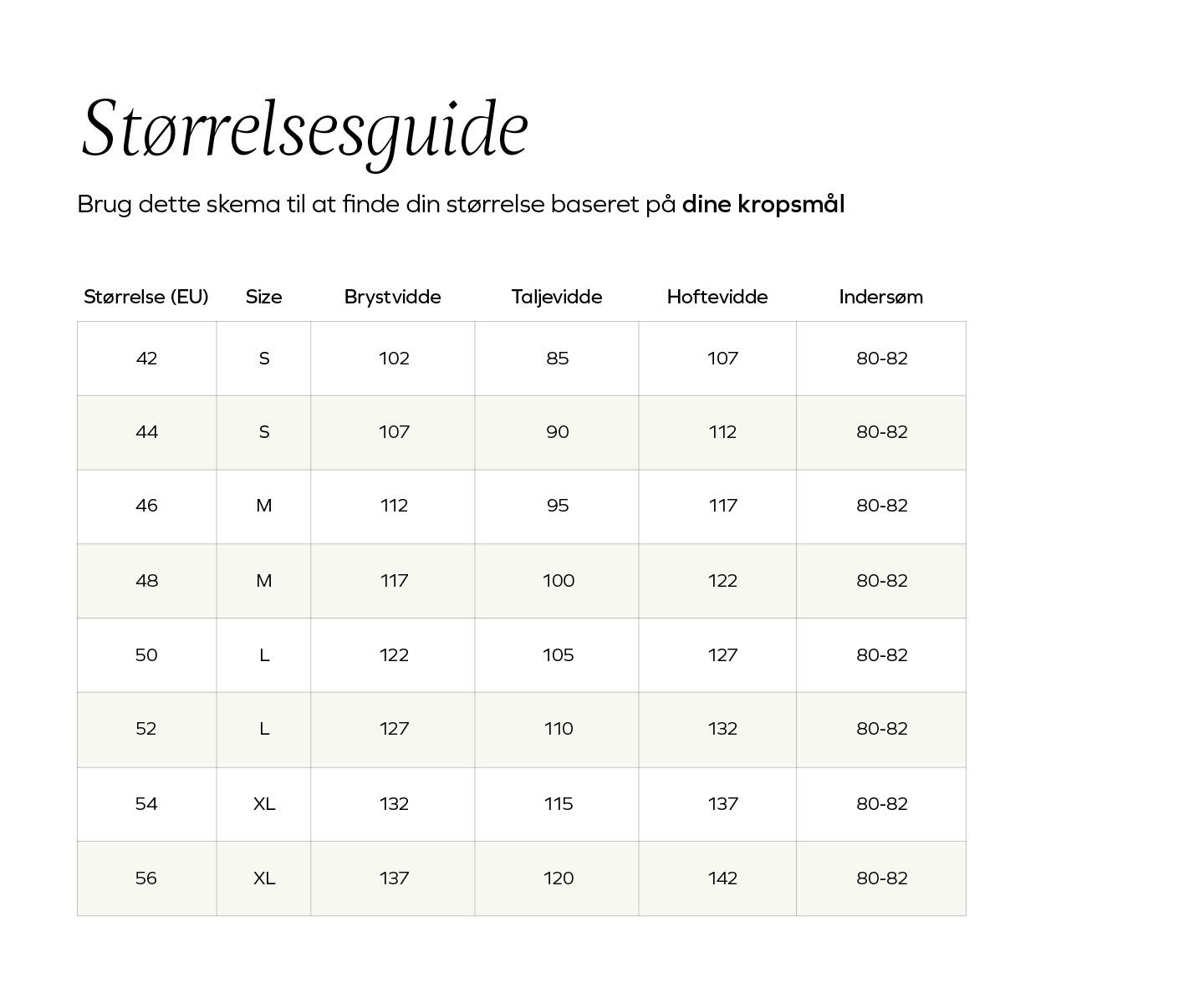Screen dimensions: 1204x1003
Task: Click the taljevidde value 100
Action: pos(558,581)
